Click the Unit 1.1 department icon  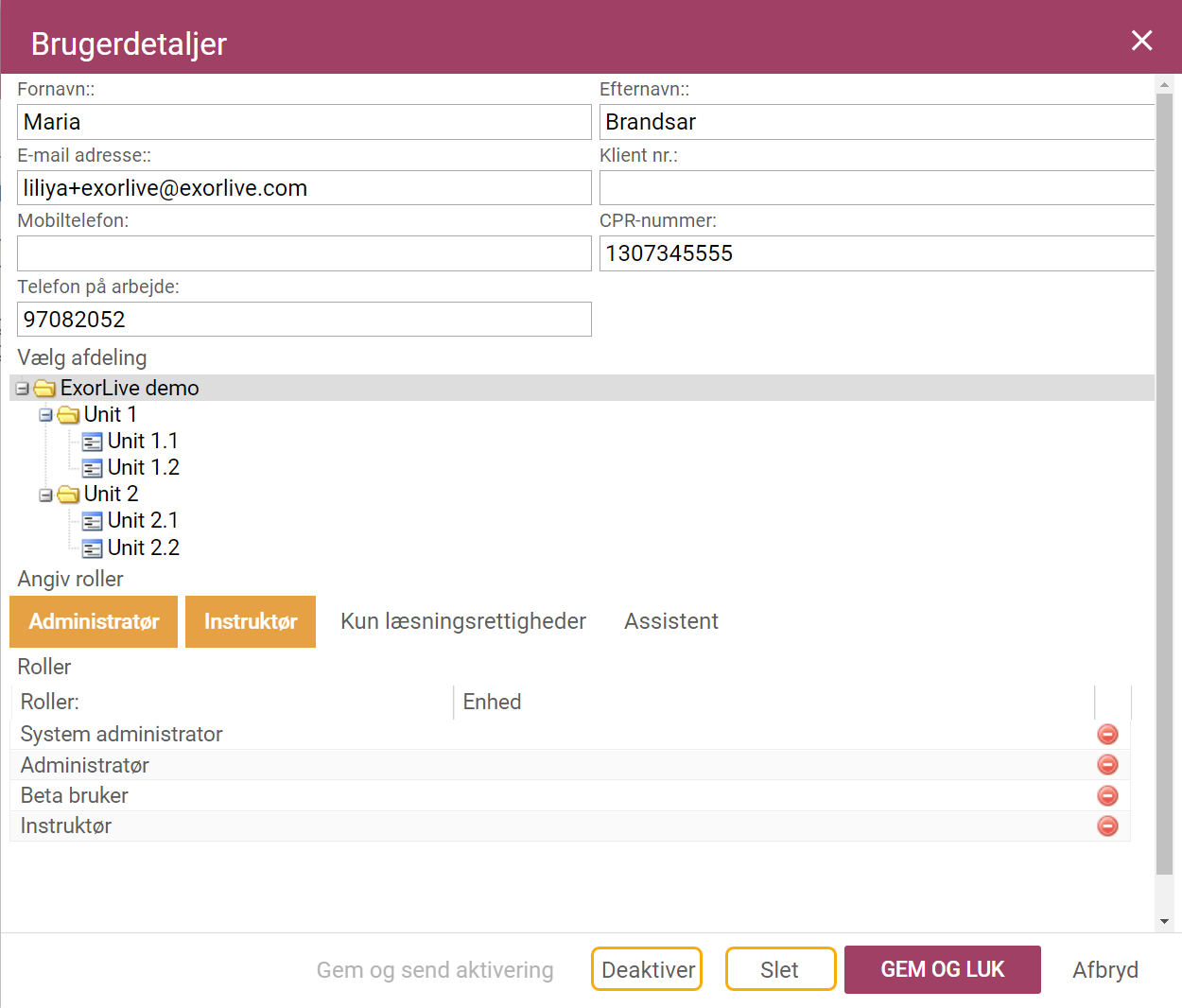(x=92, y=442)
